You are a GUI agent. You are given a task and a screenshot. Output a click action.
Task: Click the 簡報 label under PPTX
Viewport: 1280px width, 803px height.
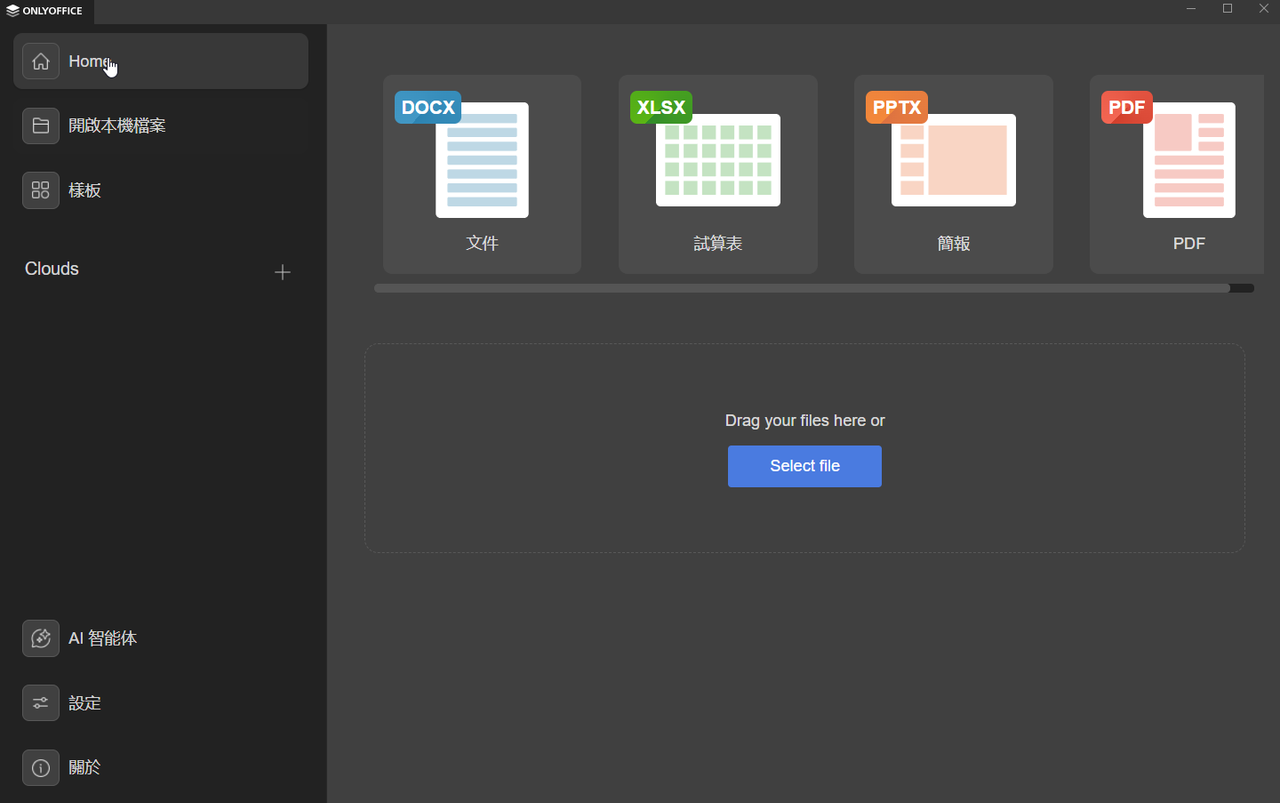[954, 243]
